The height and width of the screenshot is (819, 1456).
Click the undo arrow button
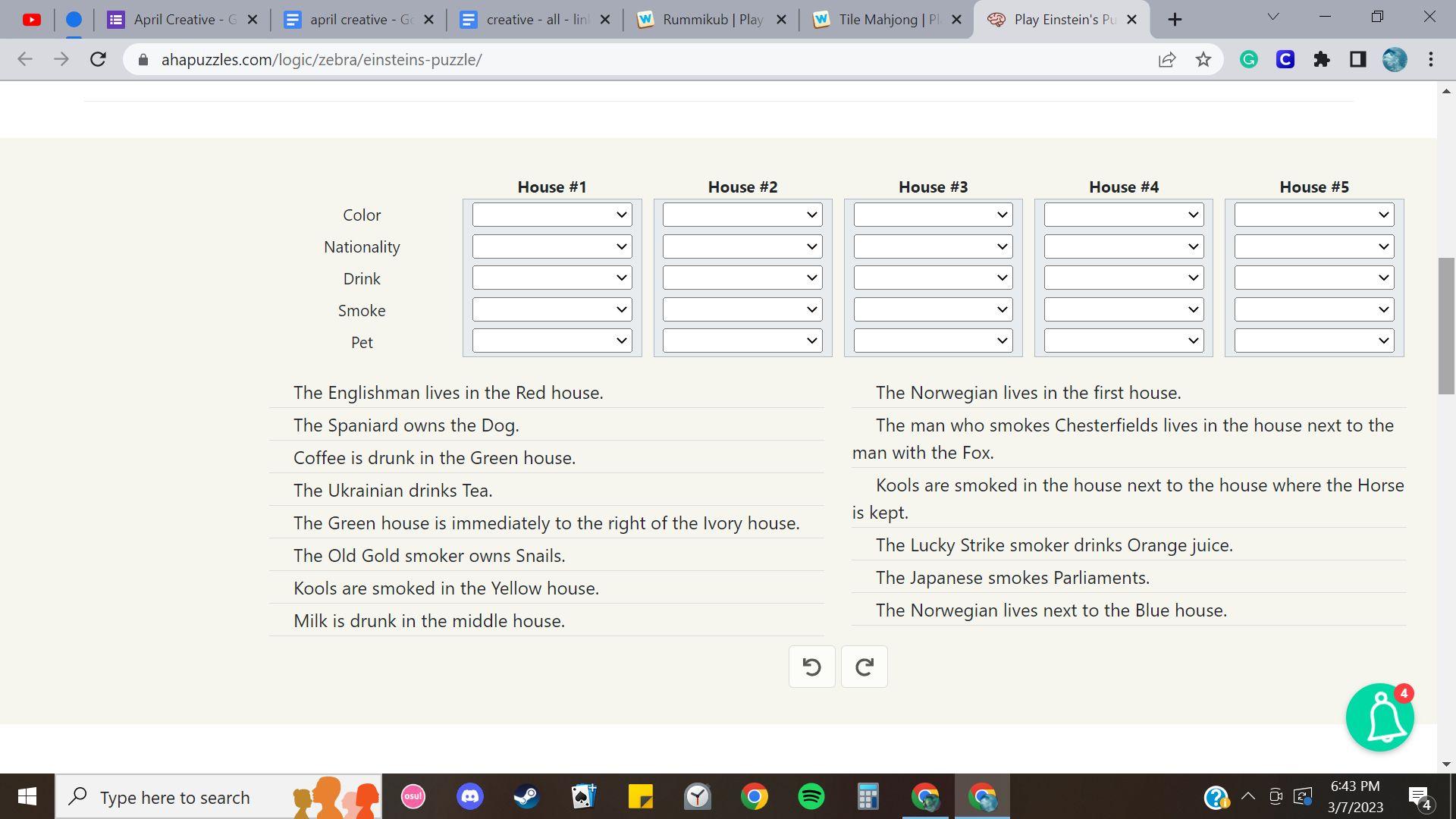click(811, 667)
